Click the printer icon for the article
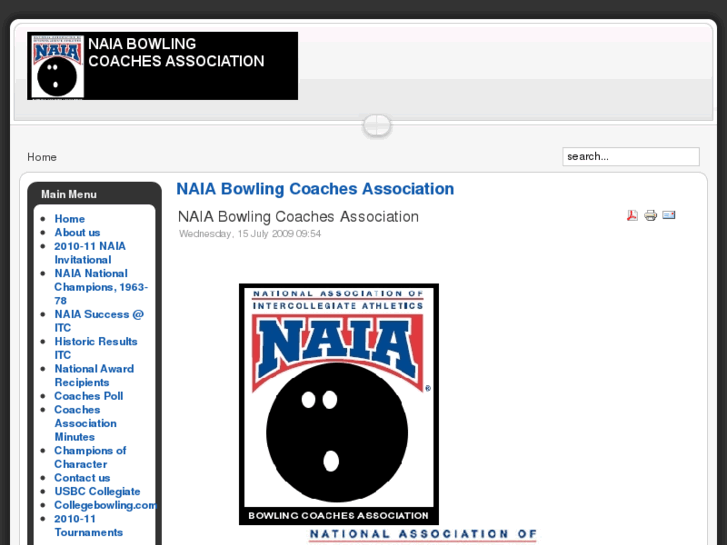The height and width of the screenshot is (545, 727). (650, 216)
